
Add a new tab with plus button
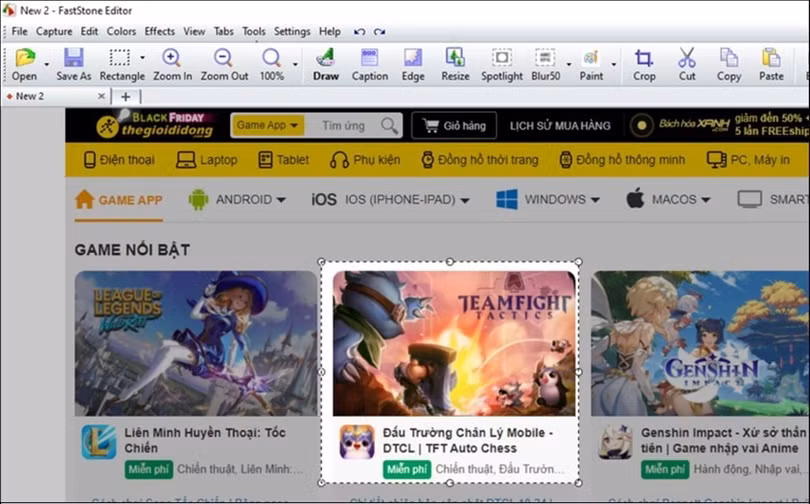pos(125,96)
